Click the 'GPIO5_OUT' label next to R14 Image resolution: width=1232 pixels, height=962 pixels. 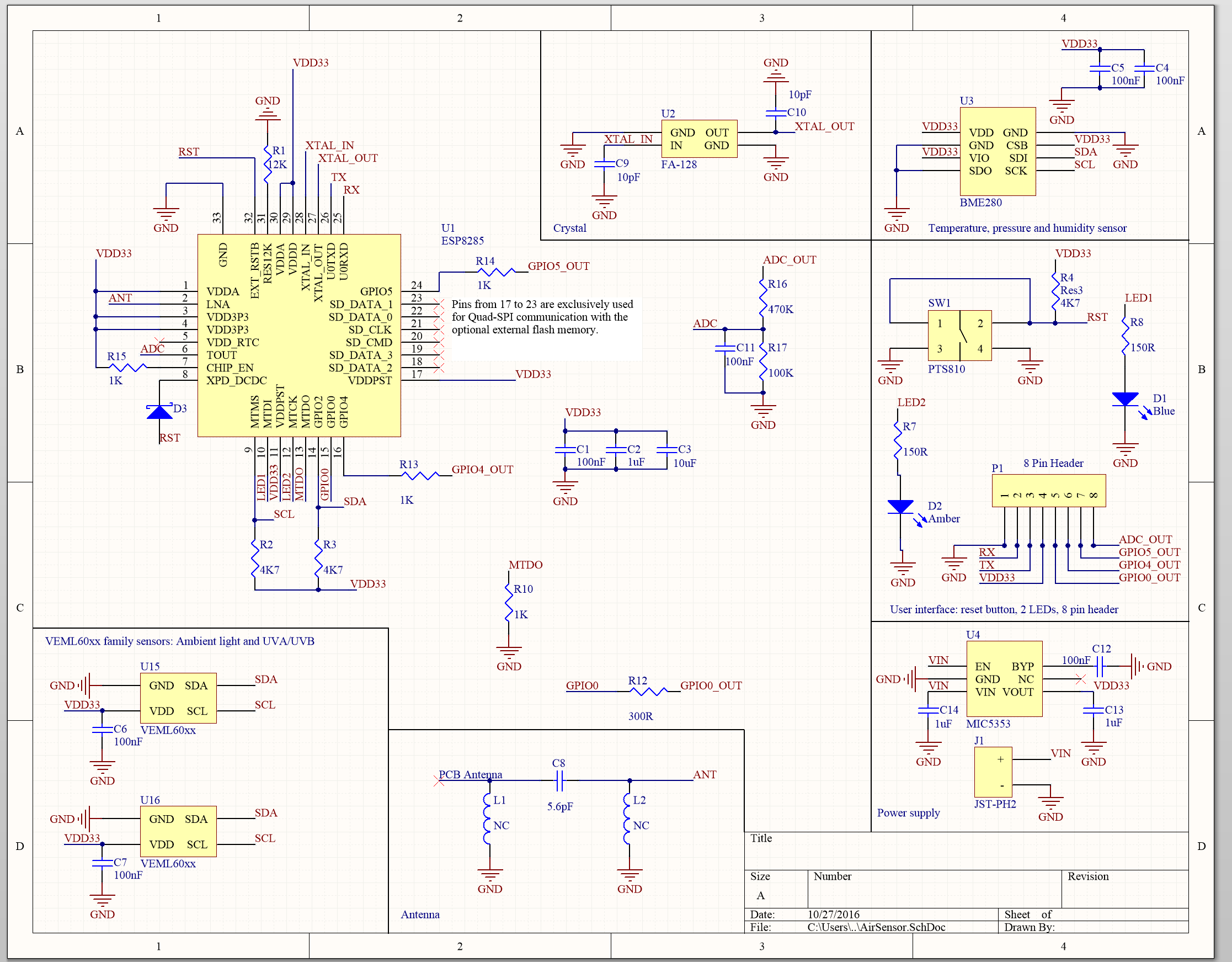click(558, 267)
